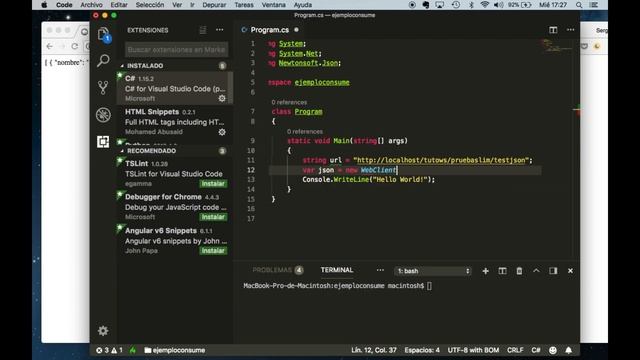
Task: Clear extensions search results icon
Action: tap(203, 30)
